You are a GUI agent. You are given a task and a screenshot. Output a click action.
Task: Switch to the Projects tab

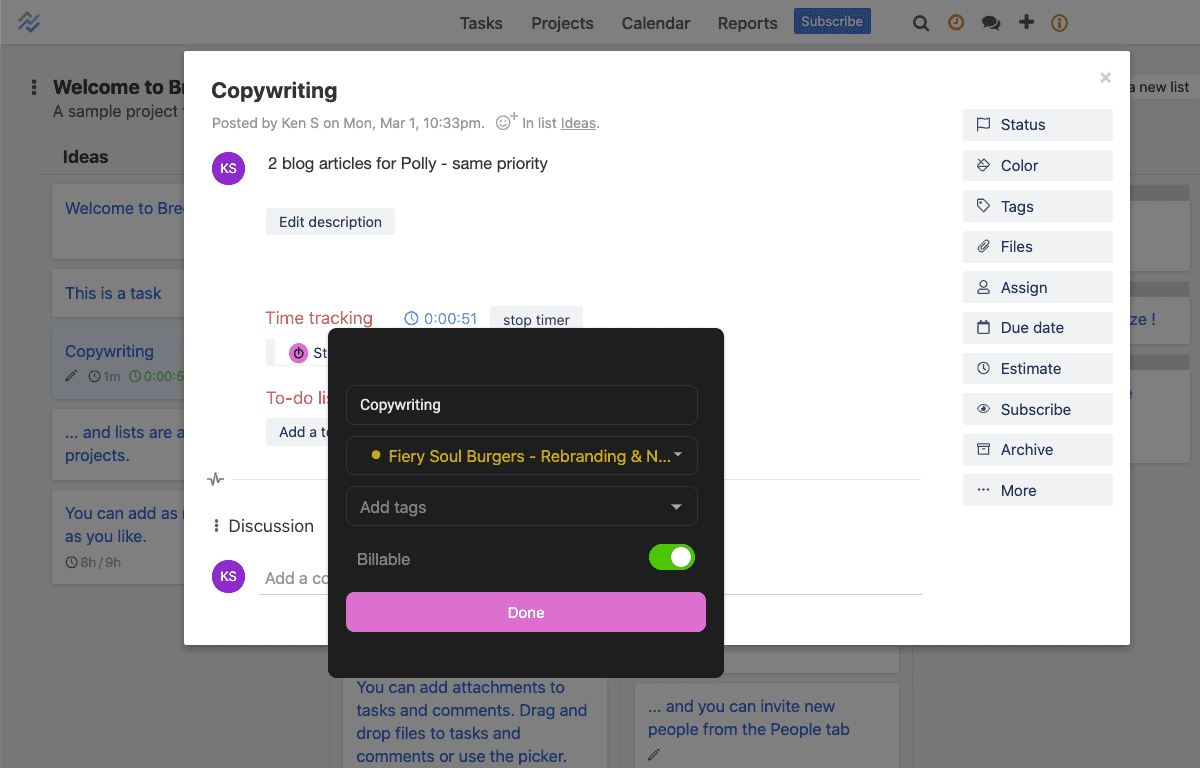click(562, 22)
